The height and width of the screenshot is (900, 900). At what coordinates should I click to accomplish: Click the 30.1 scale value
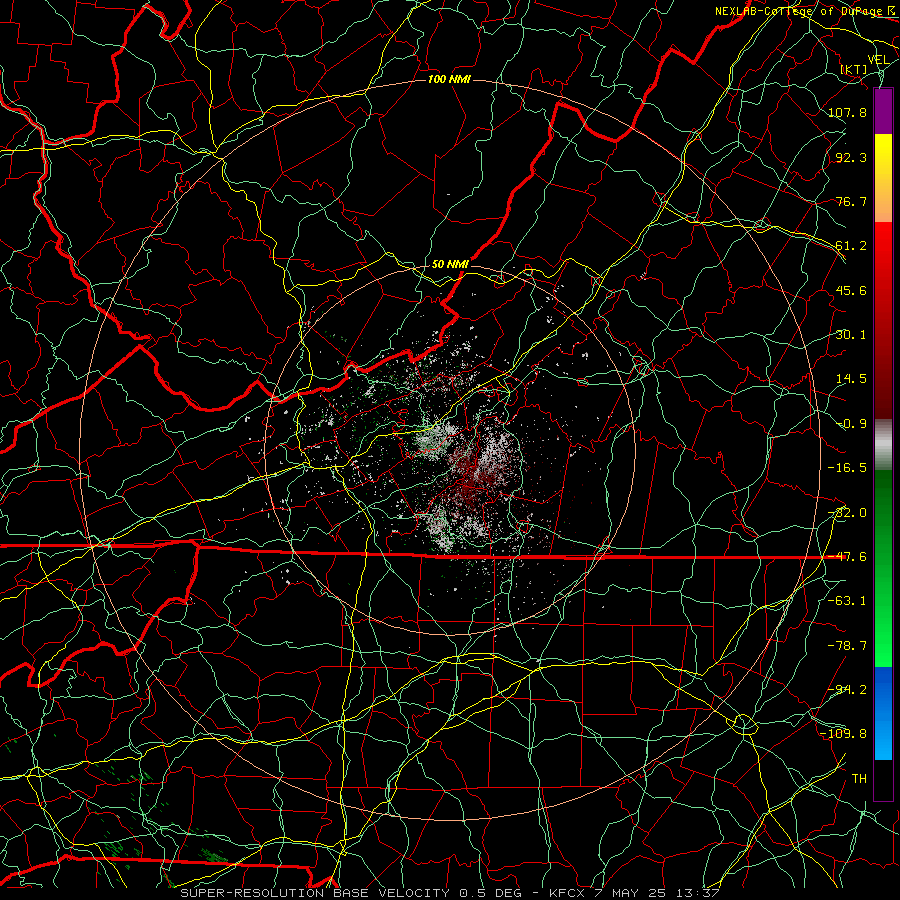[851, 335]
